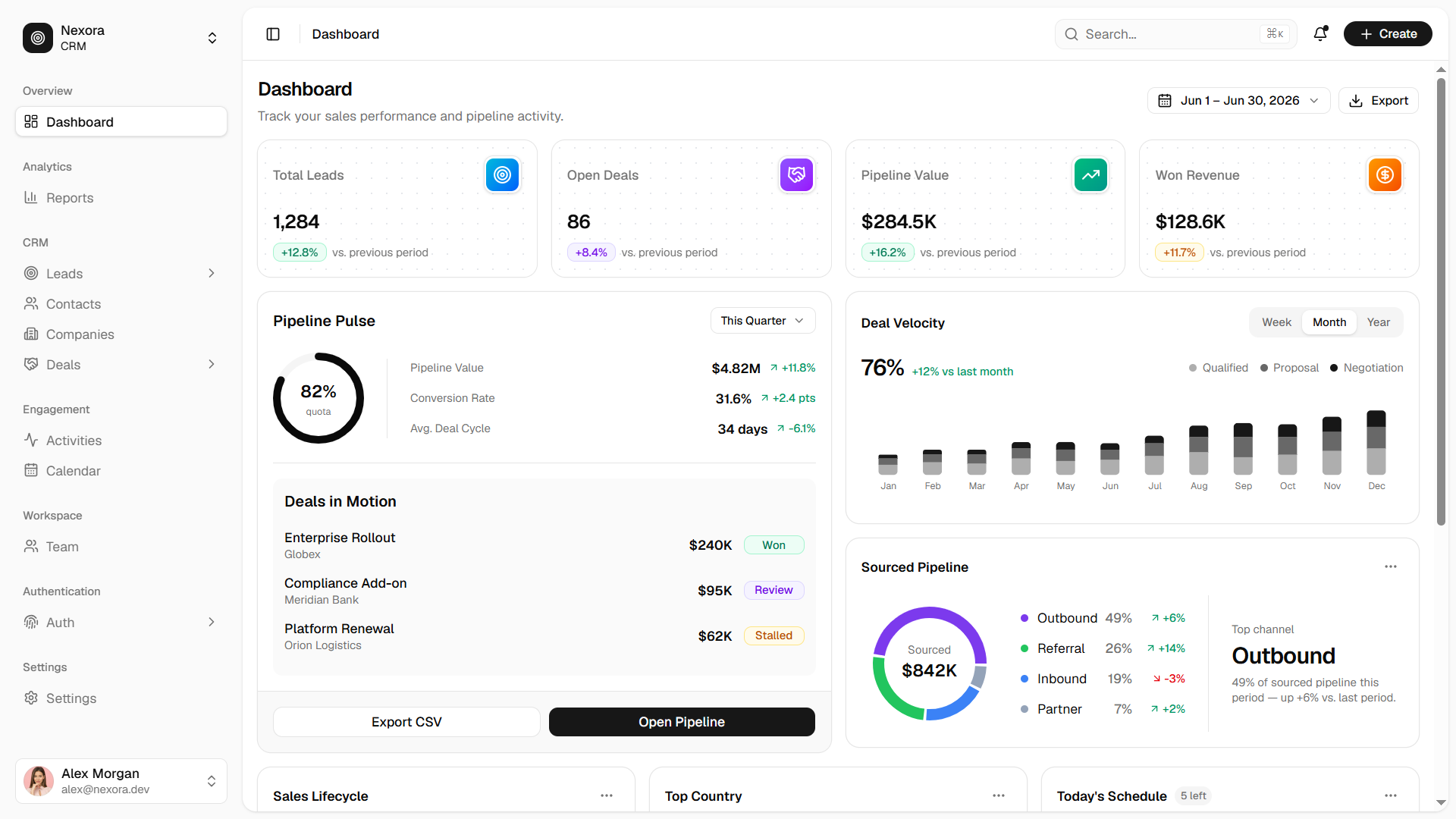Open Activities in the sidebar
Image resolution: width=1456 pixels, height=819 pixels.
tap(121, 441)
